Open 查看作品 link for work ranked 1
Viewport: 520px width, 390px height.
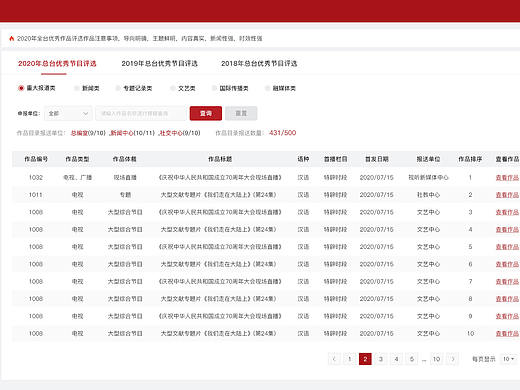(507, 178)
